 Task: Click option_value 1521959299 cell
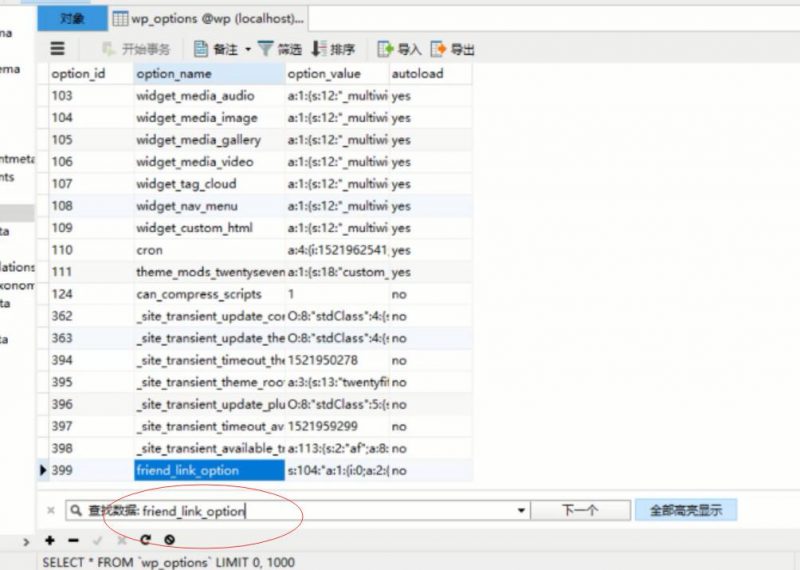click(x=337, y=427)
